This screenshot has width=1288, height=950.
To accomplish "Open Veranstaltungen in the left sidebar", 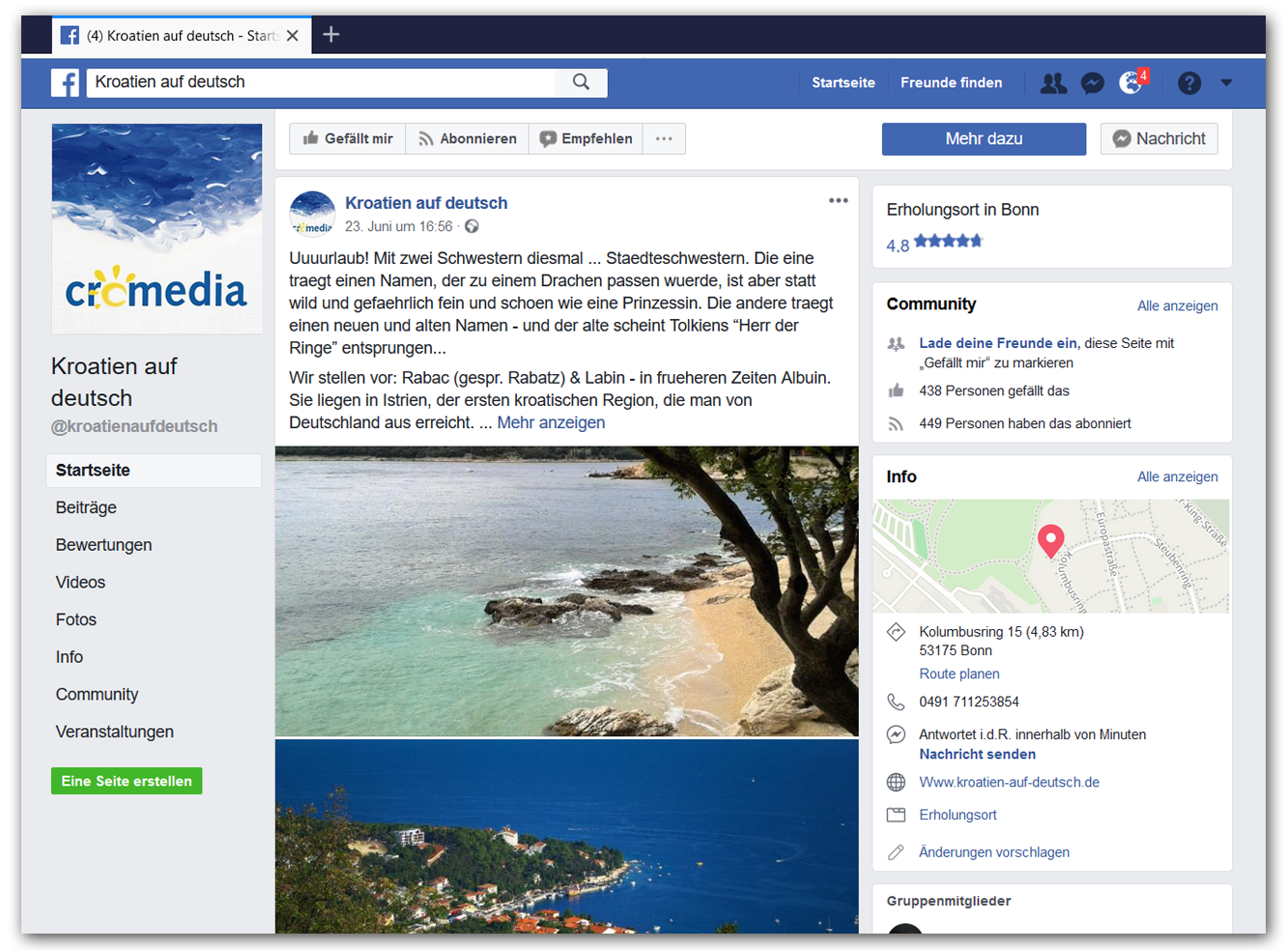I will point(114,733).
